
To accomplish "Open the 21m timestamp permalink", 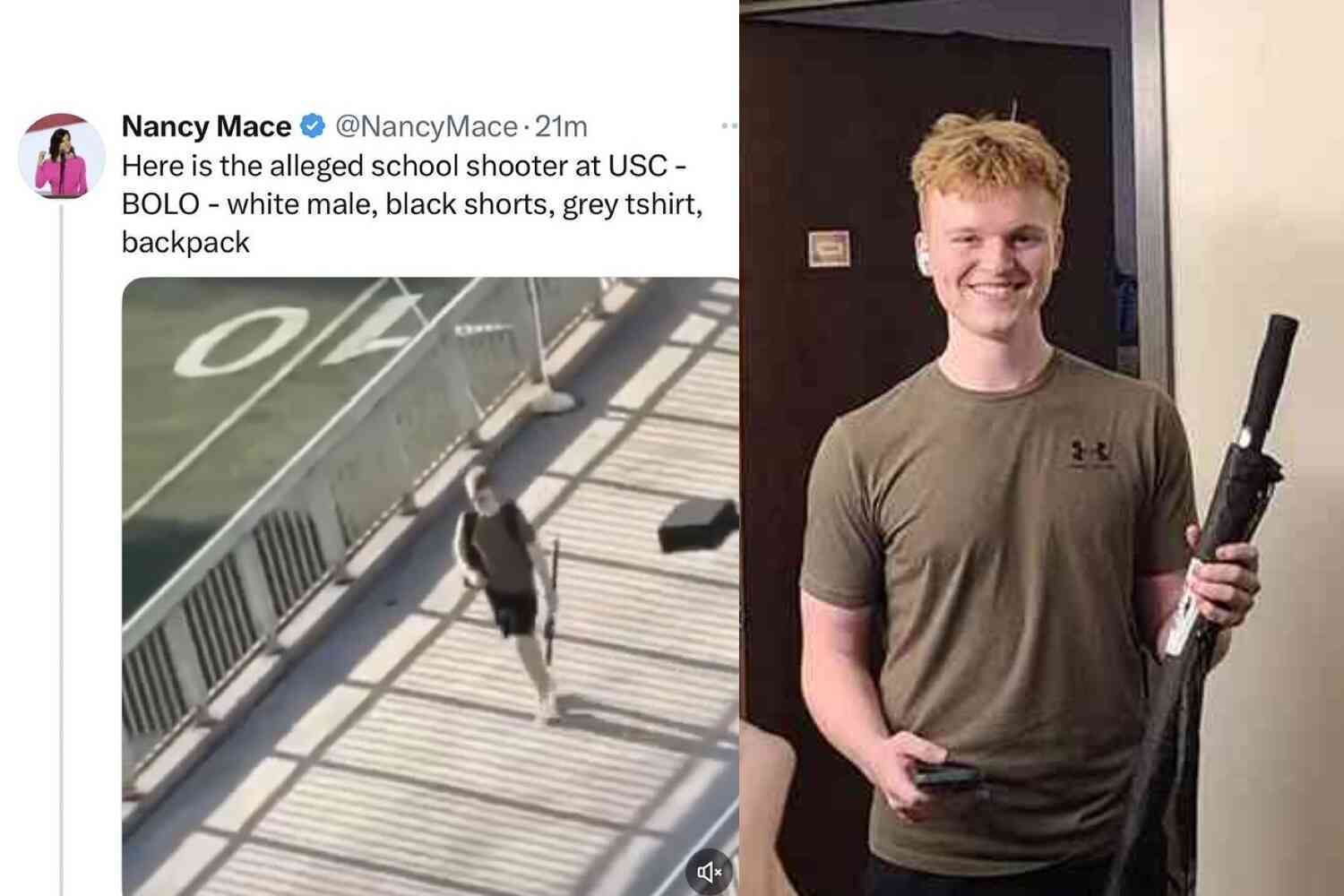I will [x=561, y=127].
